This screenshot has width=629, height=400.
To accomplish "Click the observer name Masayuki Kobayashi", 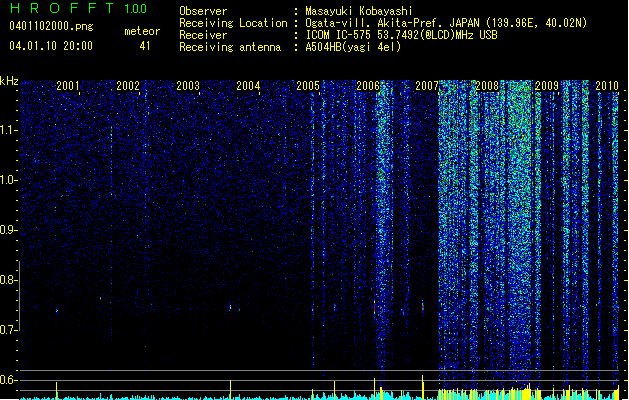I will [x=359, y=11].
